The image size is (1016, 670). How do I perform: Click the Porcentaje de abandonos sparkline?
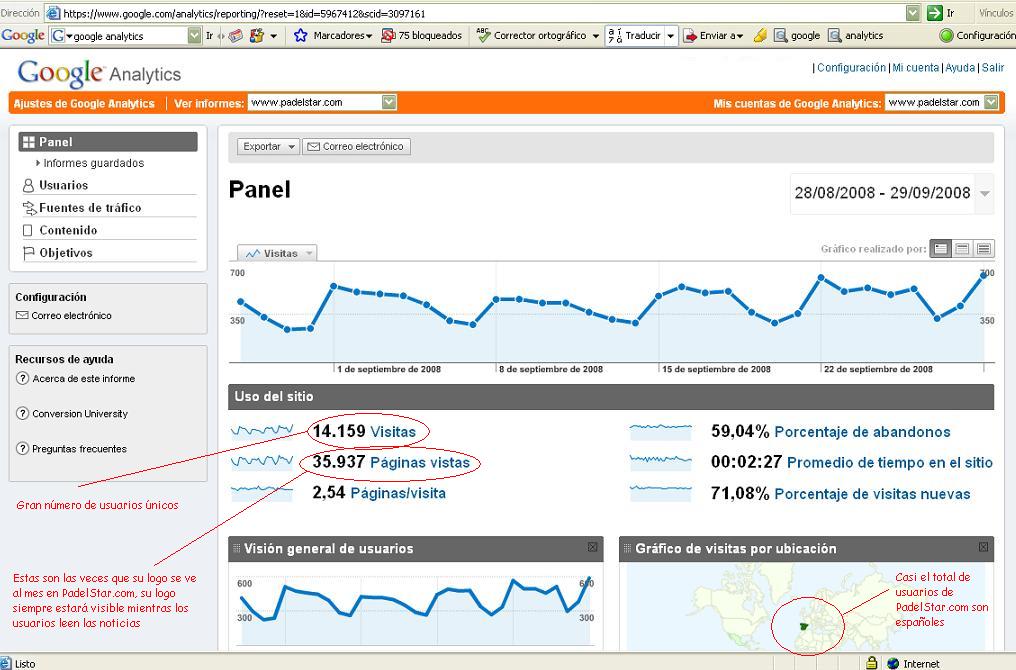[x=661, y=430]
